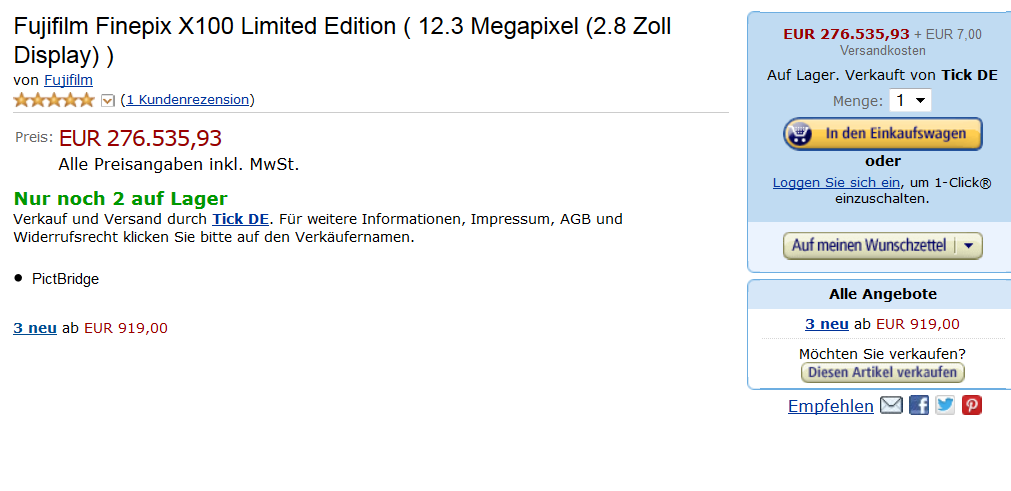Share the product via Twitter icon
Image resolution: width=1011 pixels, height=491 pixels.
[945, 406]
